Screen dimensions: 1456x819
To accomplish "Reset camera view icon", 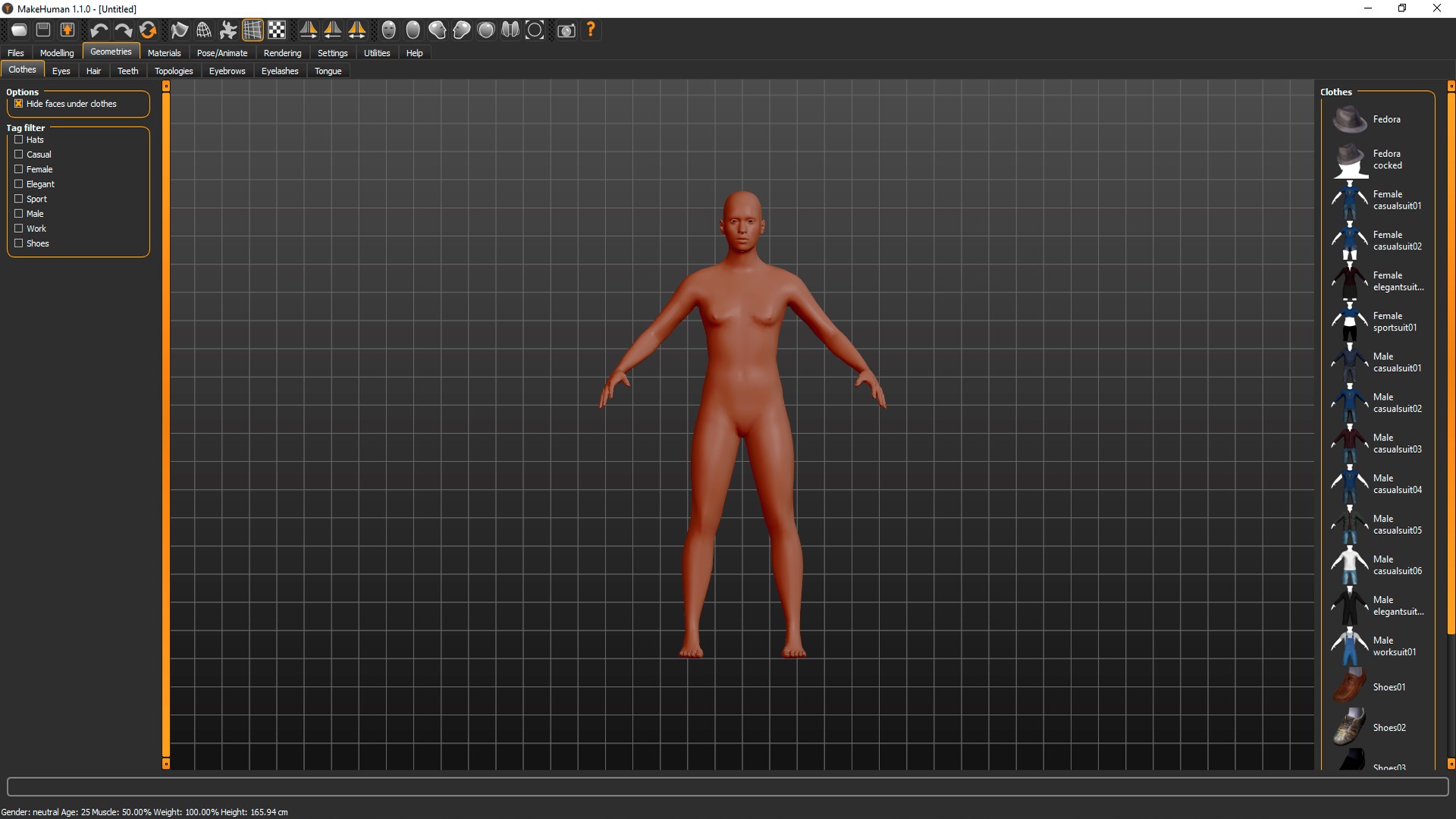I will (535, 30).
